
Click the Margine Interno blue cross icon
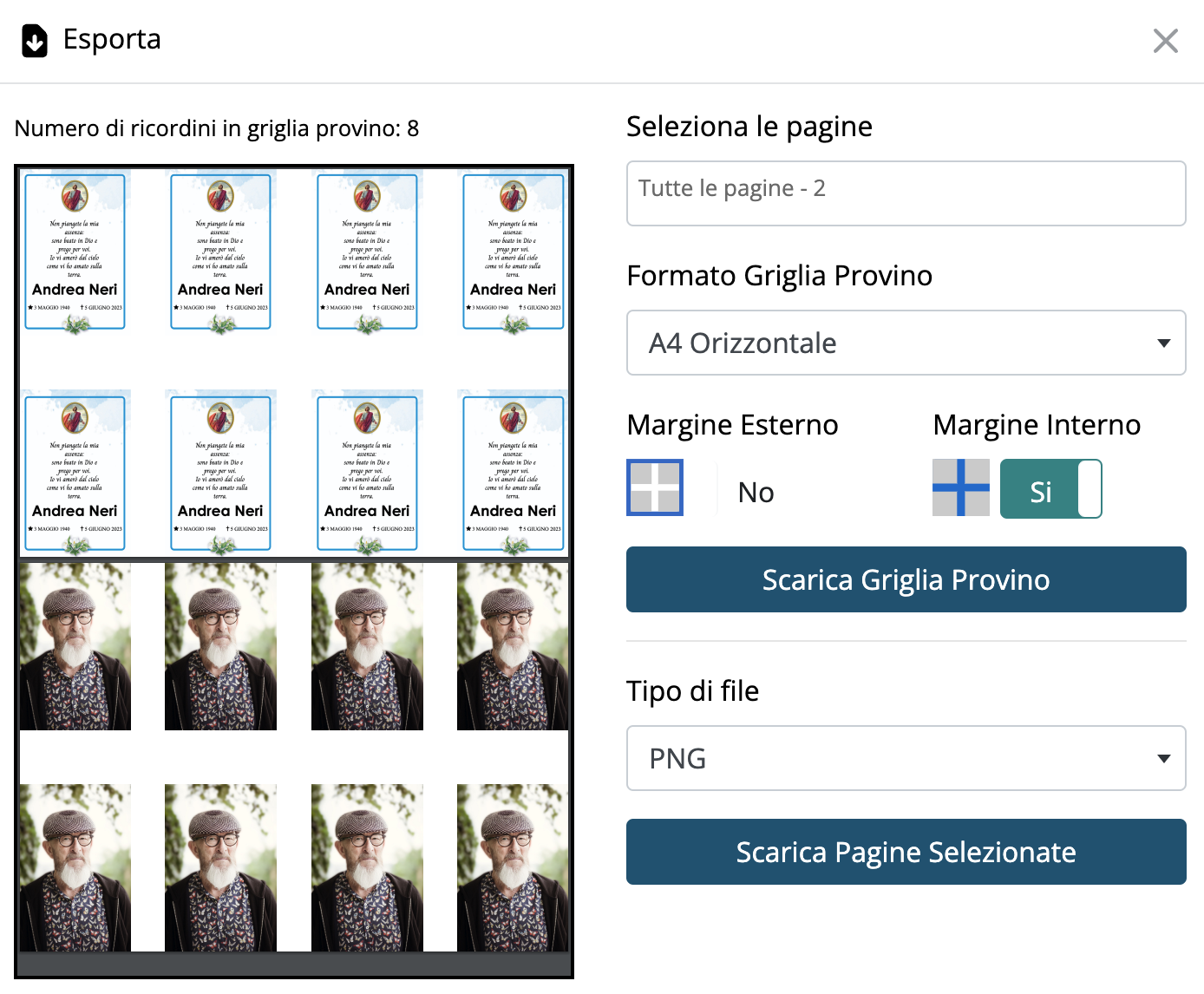(960, 487)
